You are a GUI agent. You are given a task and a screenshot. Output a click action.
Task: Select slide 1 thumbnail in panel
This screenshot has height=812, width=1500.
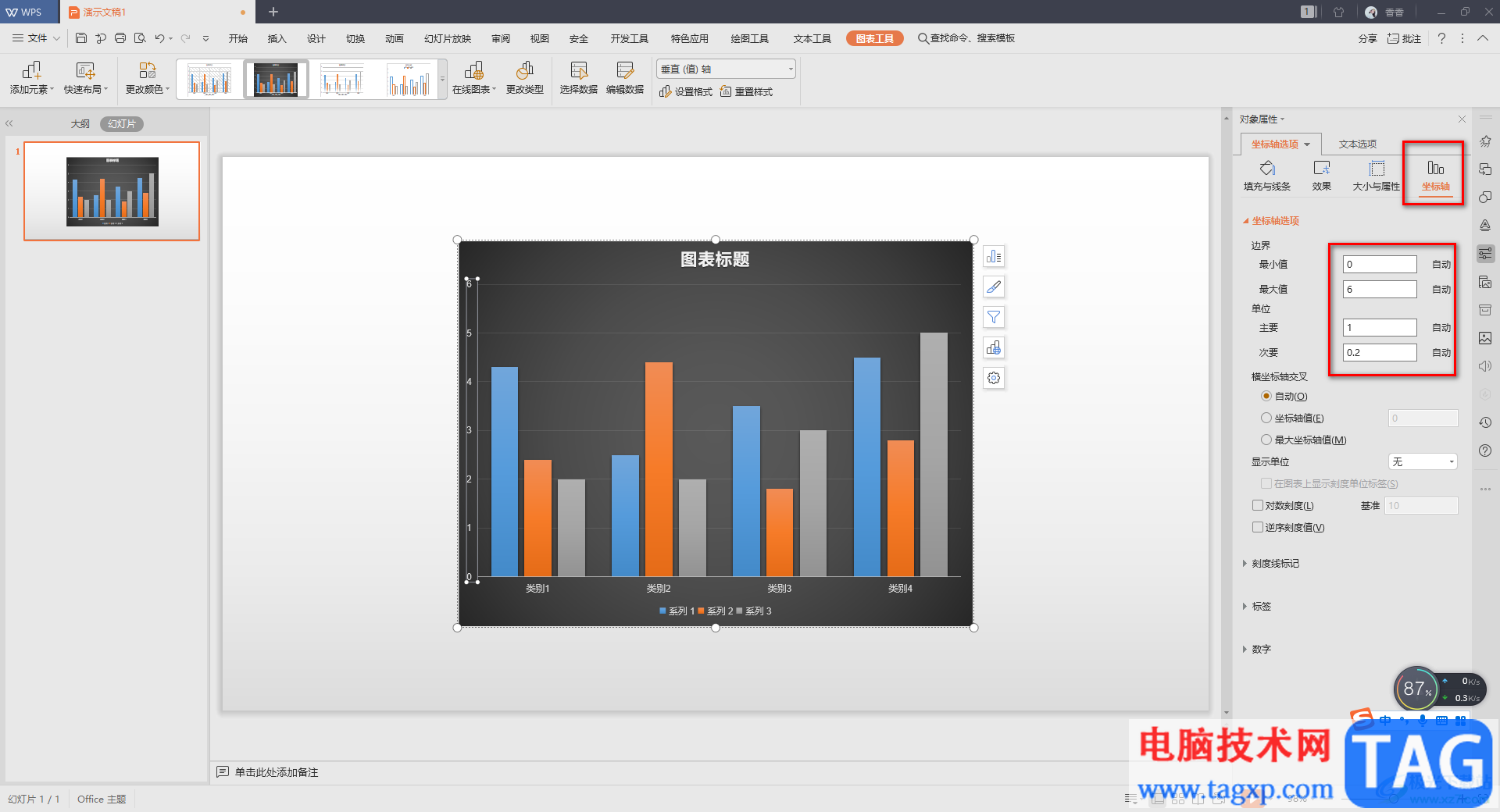112,191
